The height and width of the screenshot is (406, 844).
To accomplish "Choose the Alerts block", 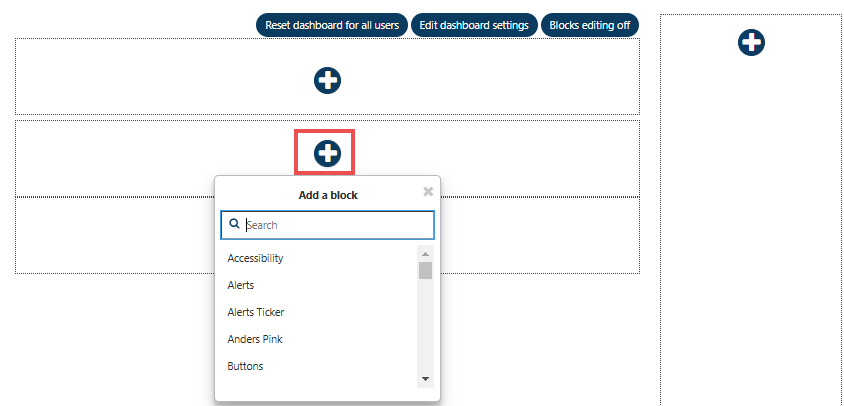I will pyautogui.click(x=240, y=285).
